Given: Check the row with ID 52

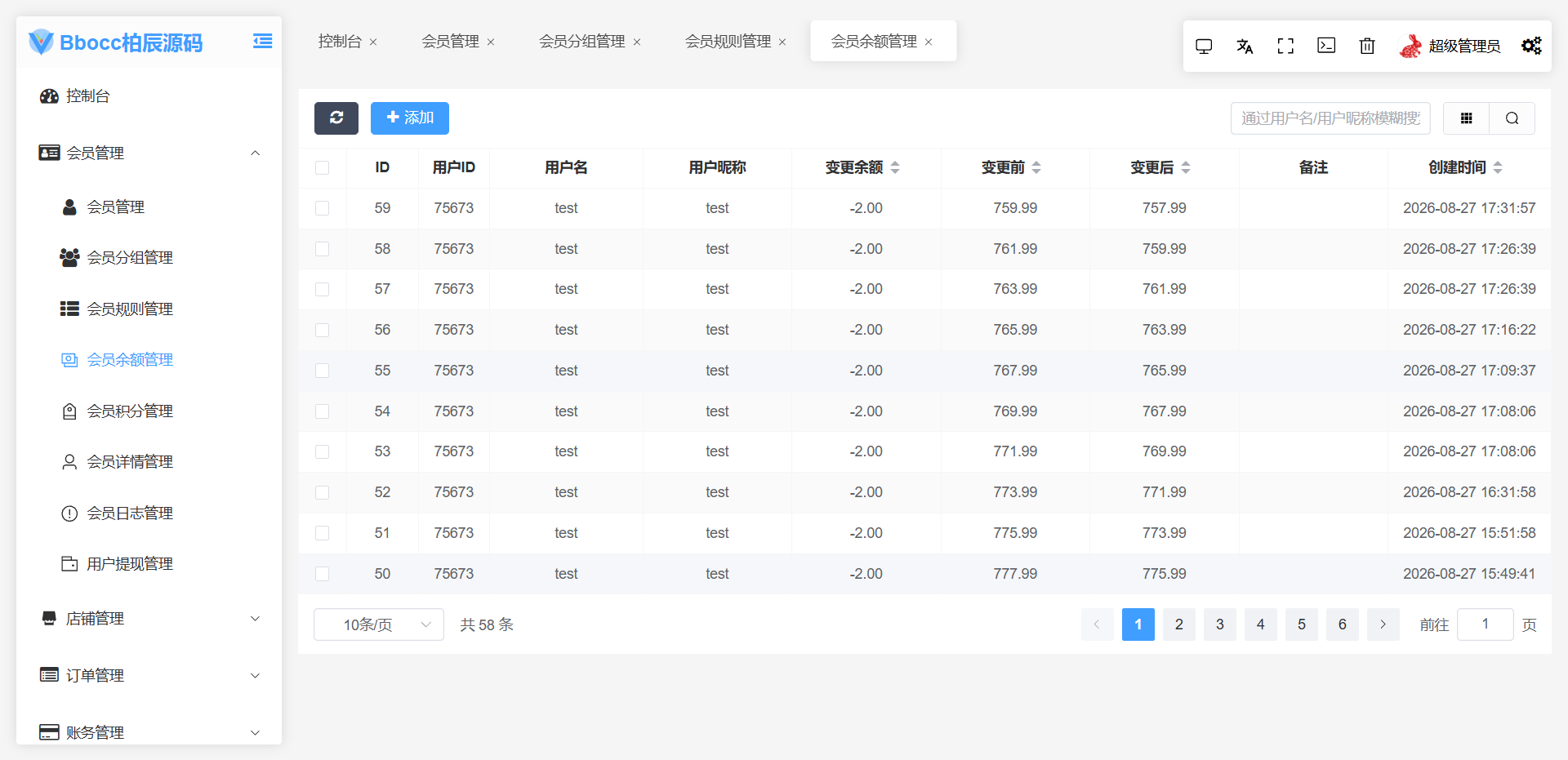Looking at the screenshot, I should [x=323, y=492].
